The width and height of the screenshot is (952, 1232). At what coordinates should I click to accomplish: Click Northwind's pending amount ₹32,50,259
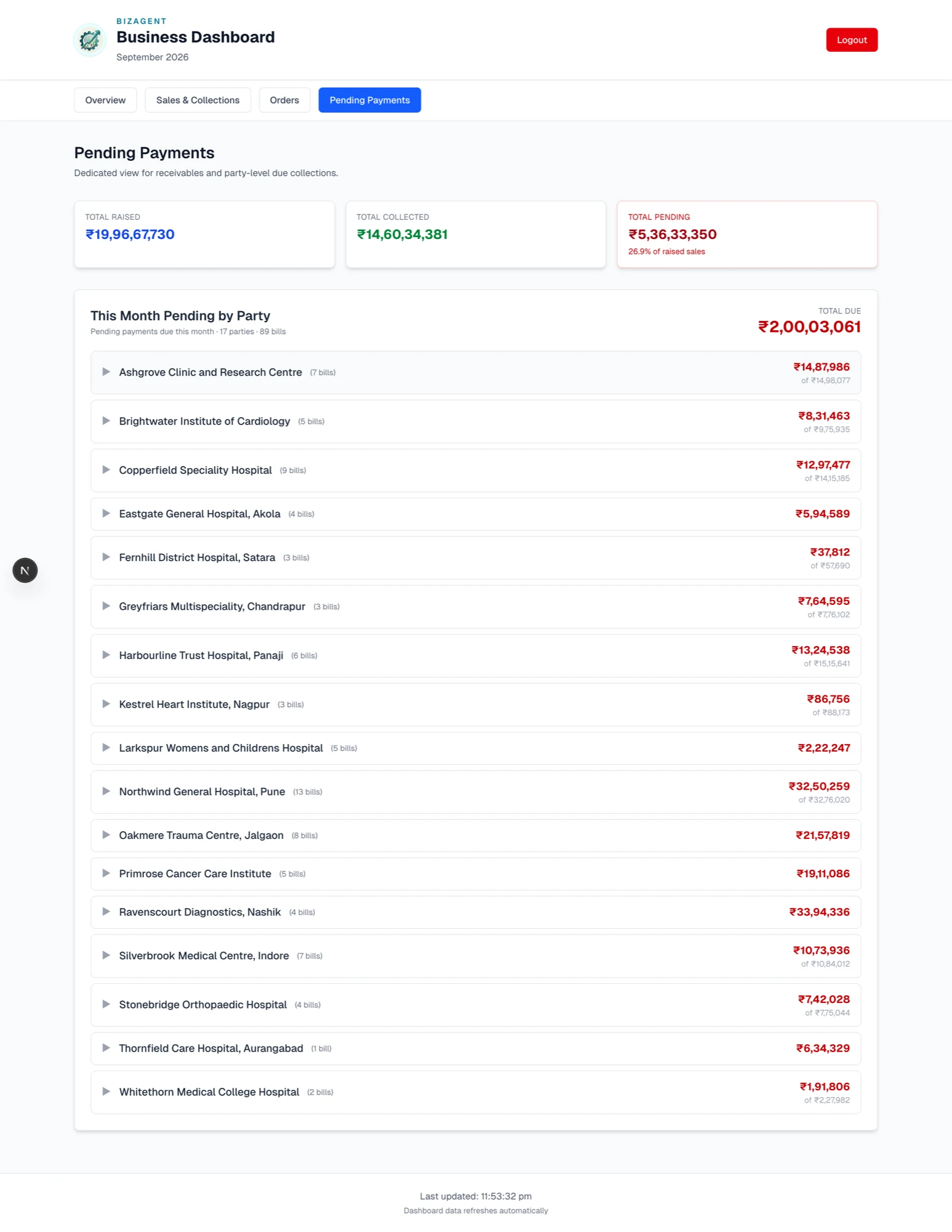(x=819, y=787)
